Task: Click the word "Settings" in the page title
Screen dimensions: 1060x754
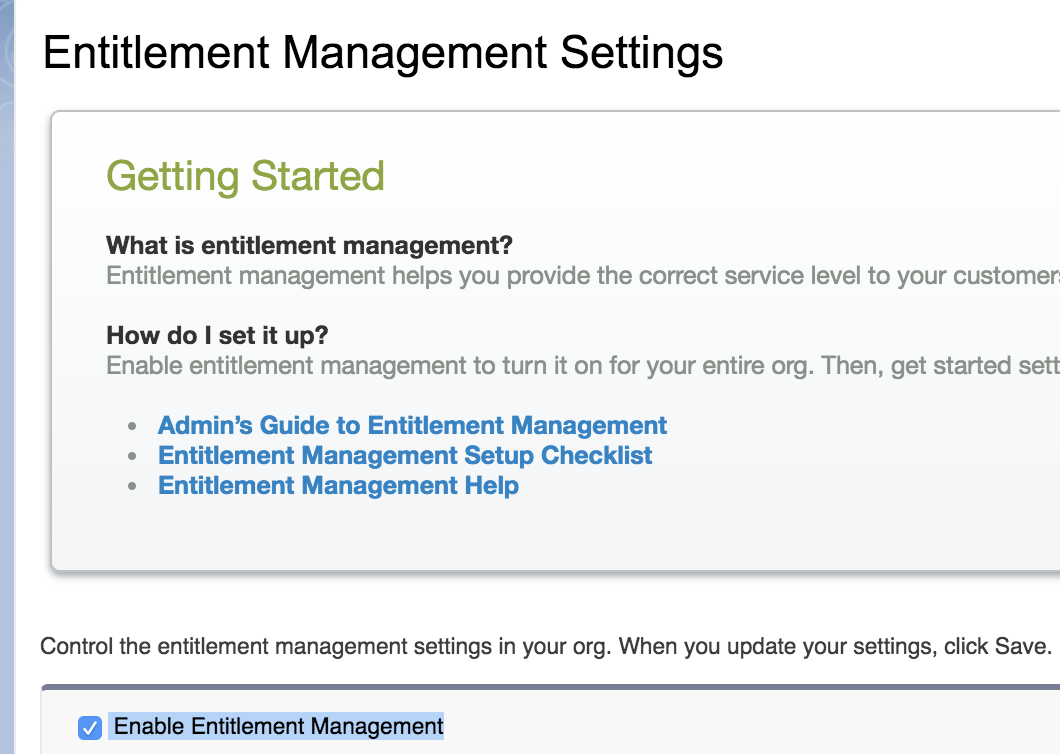Action: coord(641,53)
